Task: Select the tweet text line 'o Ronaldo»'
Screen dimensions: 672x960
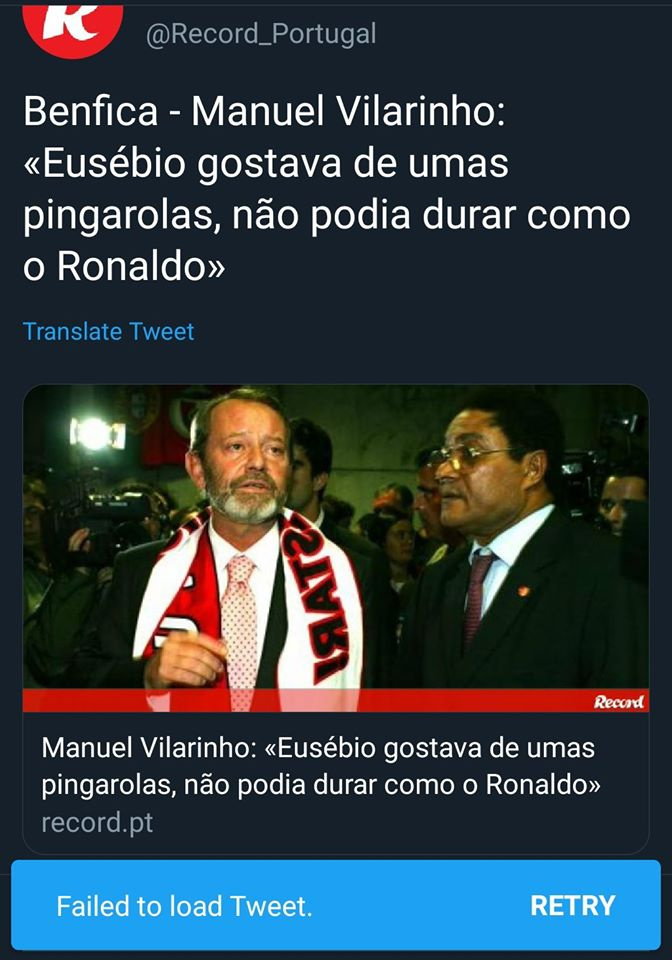Action: (124, 266)
